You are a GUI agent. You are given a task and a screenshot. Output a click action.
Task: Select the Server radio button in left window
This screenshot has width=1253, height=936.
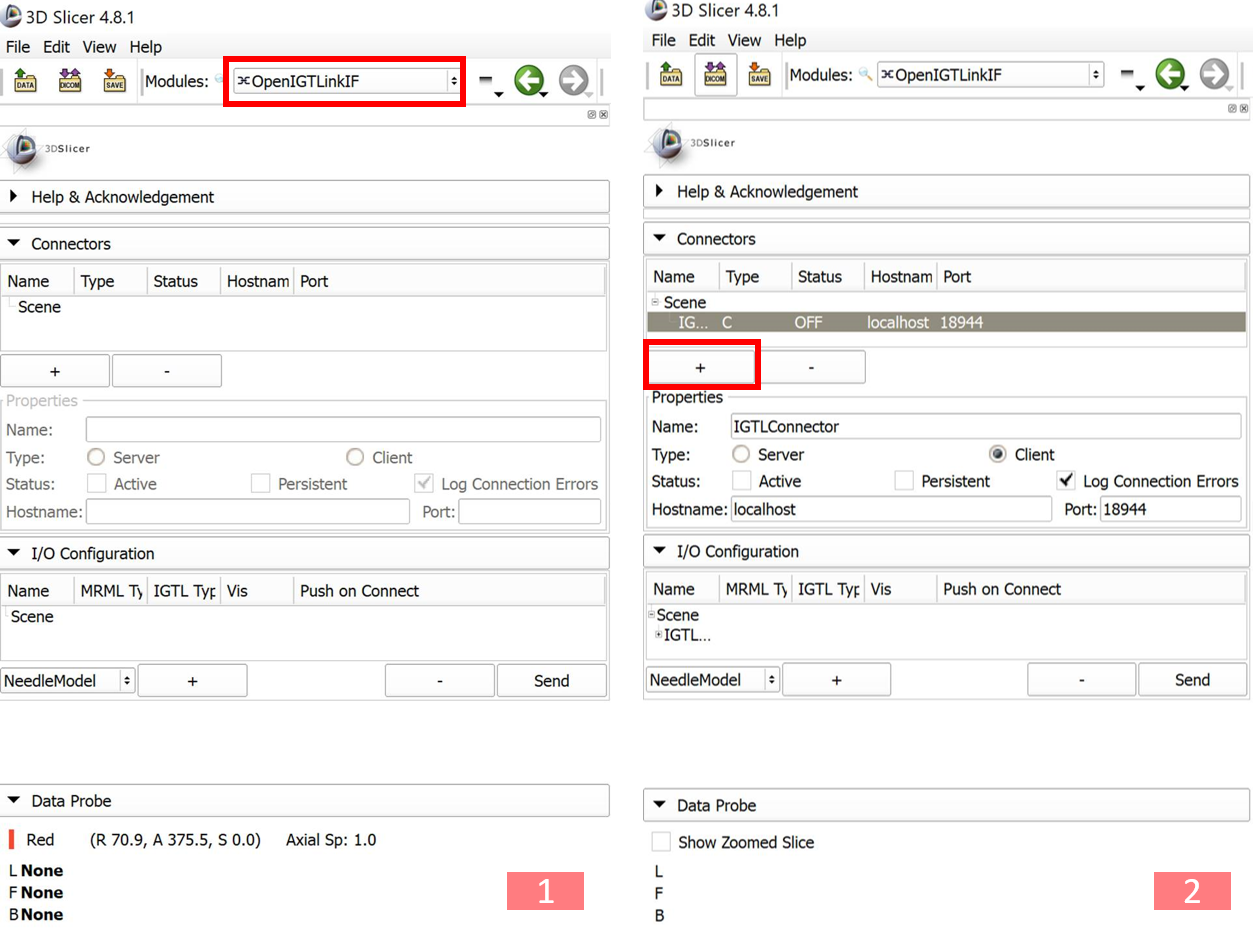tap(96, 457)
